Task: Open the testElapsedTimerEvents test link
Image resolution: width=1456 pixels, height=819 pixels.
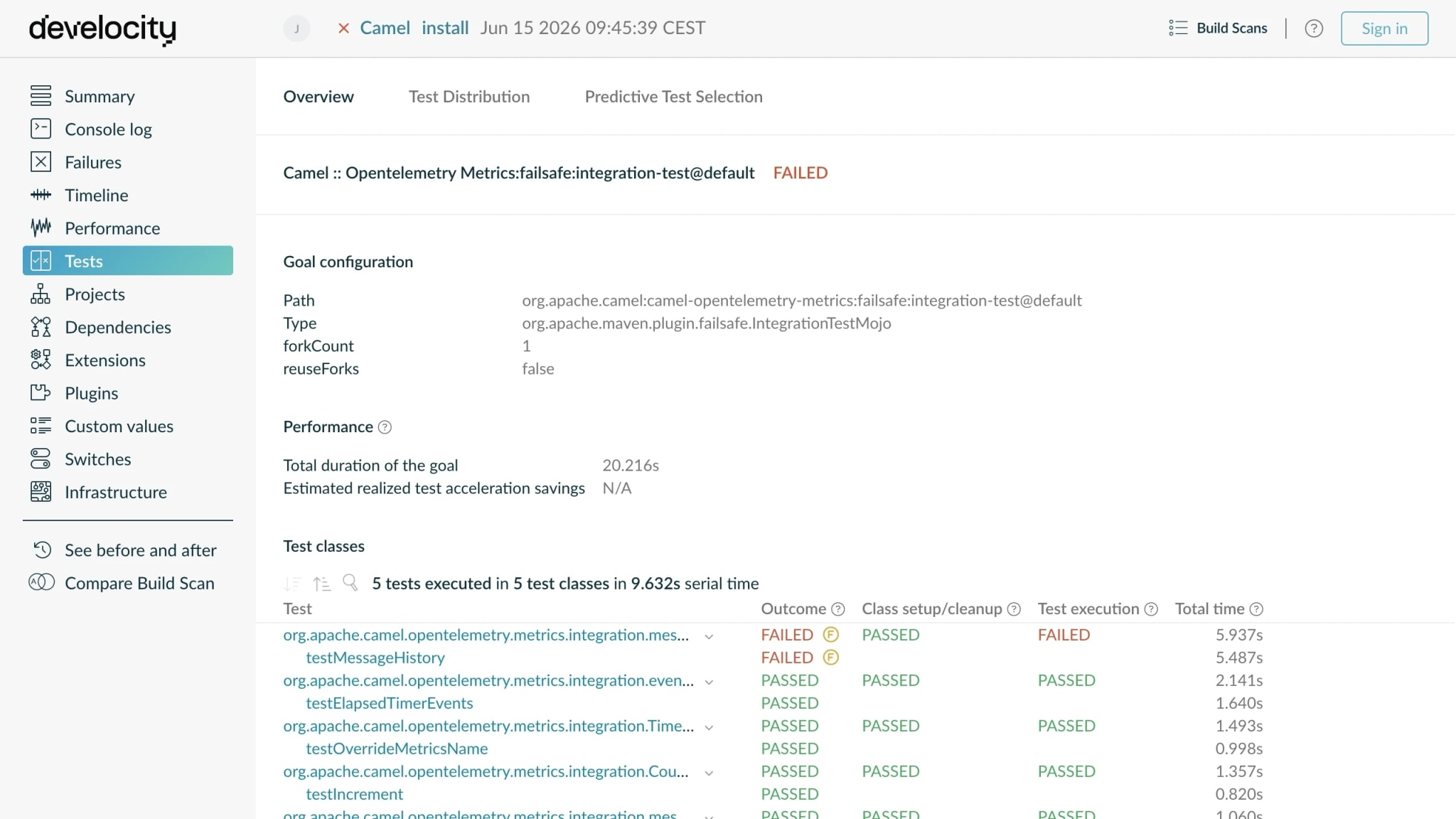Action: click(x=390, y=703)
